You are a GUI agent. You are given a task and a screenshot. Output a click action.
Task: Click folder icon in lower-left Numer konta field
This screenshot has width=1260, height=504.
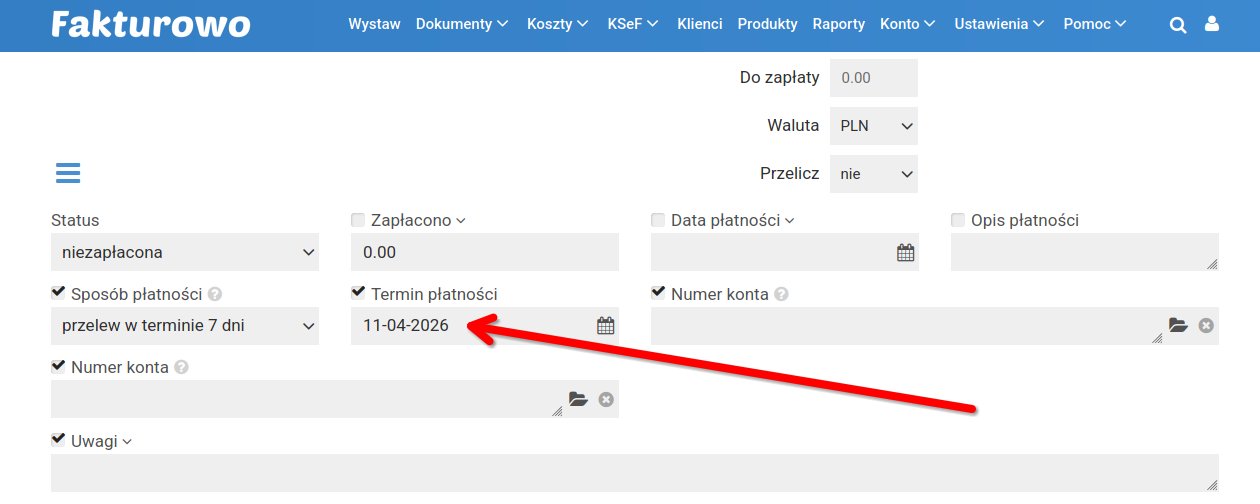click(x=578, y=399)
